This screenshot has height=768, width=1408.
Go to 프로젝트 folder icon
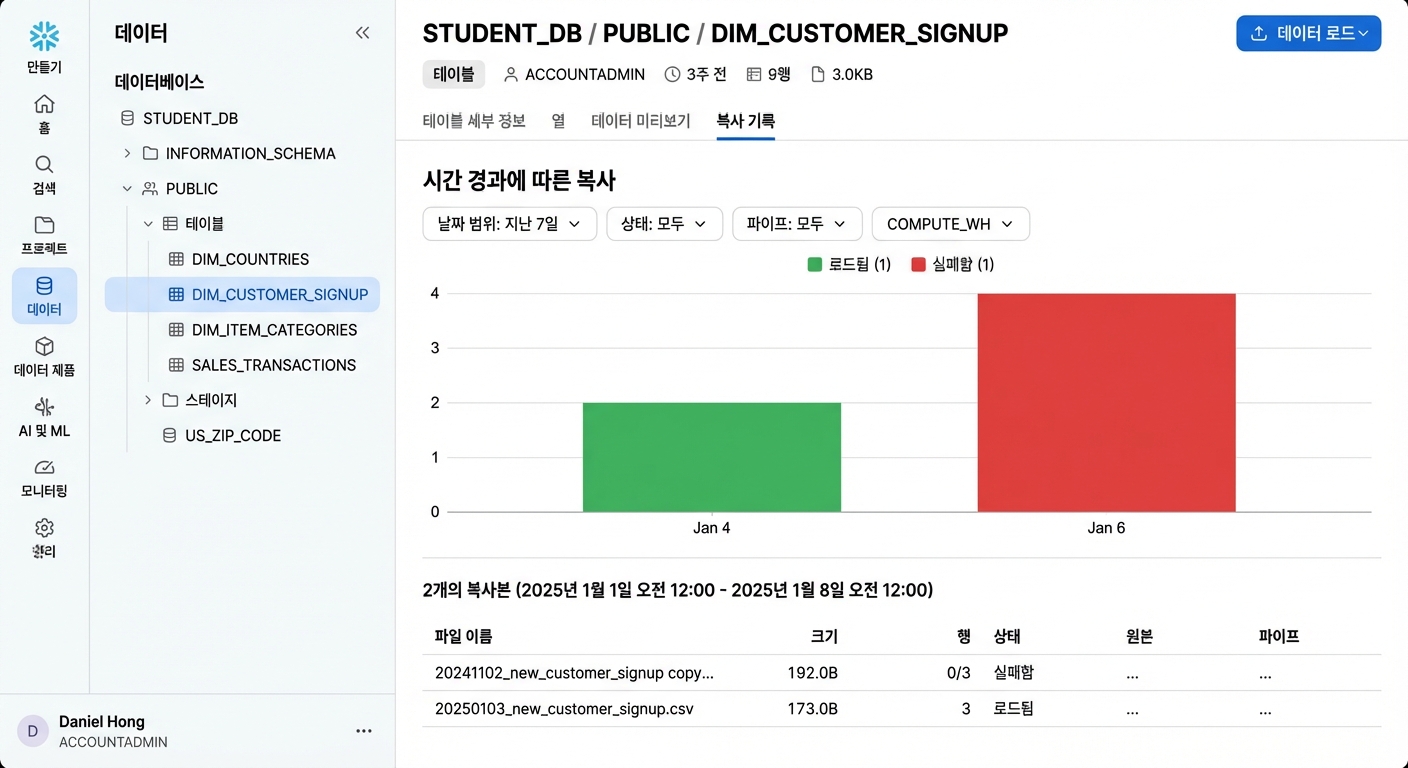tap(44, 225)
